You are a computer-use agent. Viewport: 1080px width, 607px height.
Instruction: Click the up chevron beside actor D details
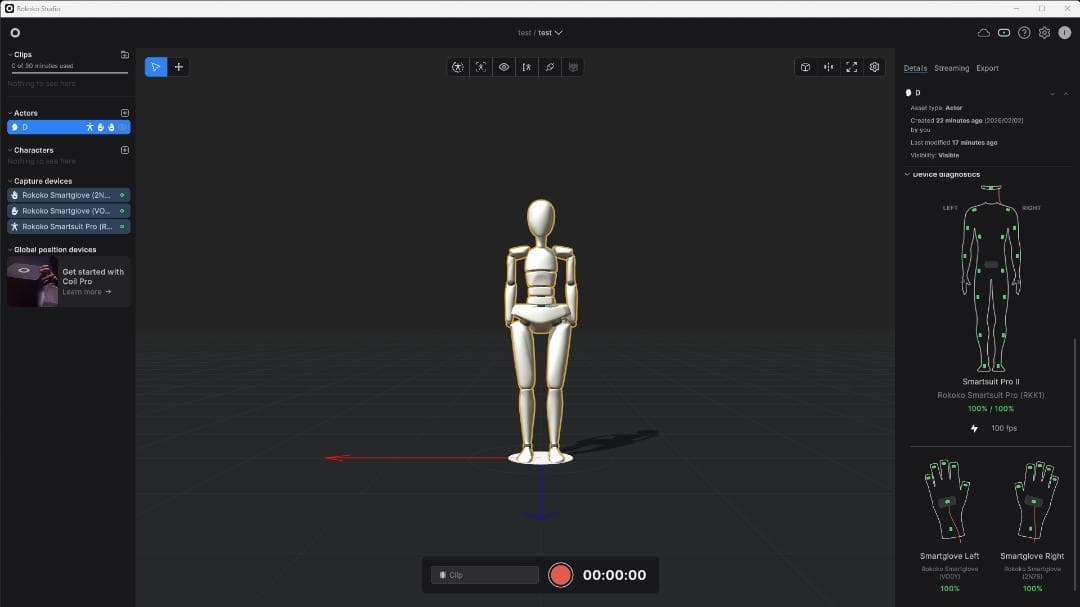(x=1066, y=94)
